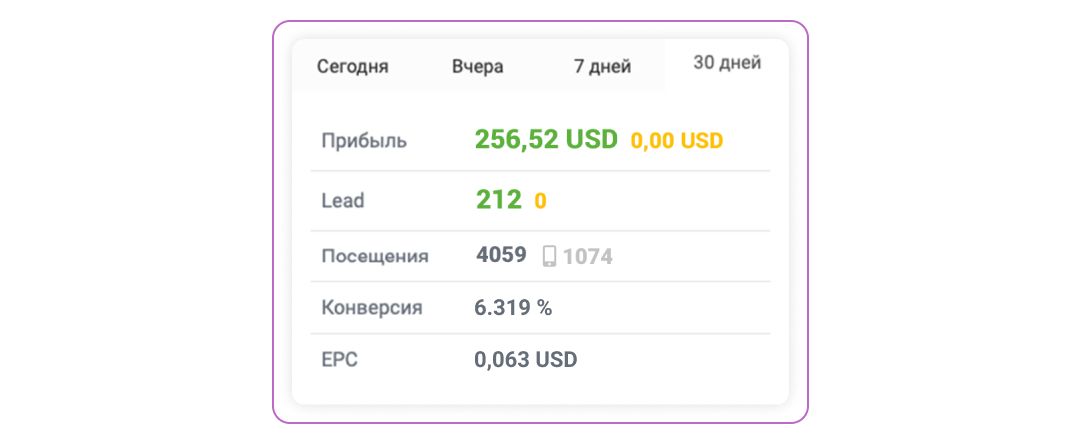Click the yellow 0 lead counter

coord(540,201)
